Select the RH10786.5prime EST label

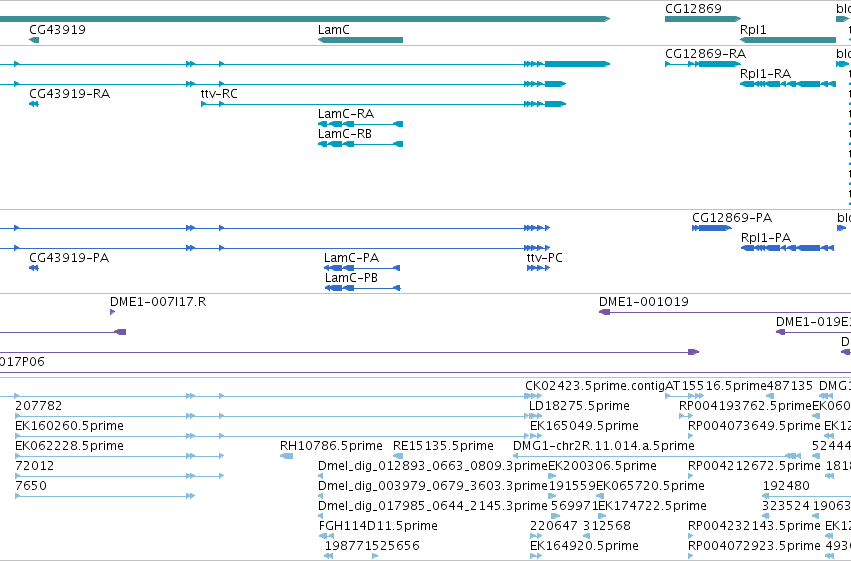click(x=331, y=446)
